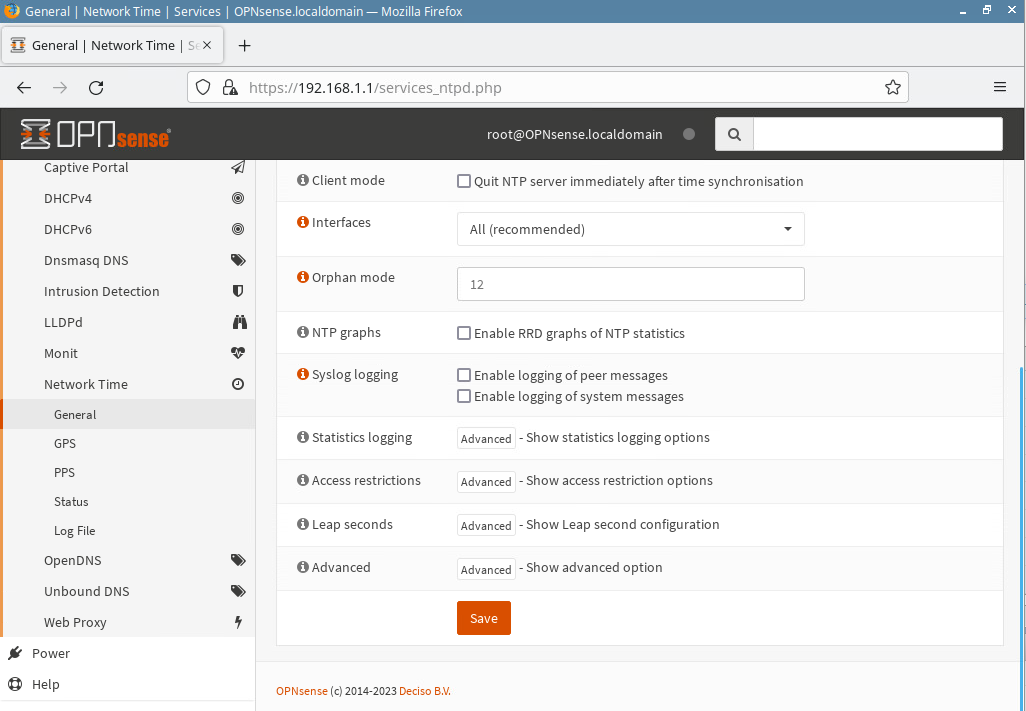The image size is (1026, 711).
Task: Click the Monit heartbeat icon
Action: coord(238,353)
